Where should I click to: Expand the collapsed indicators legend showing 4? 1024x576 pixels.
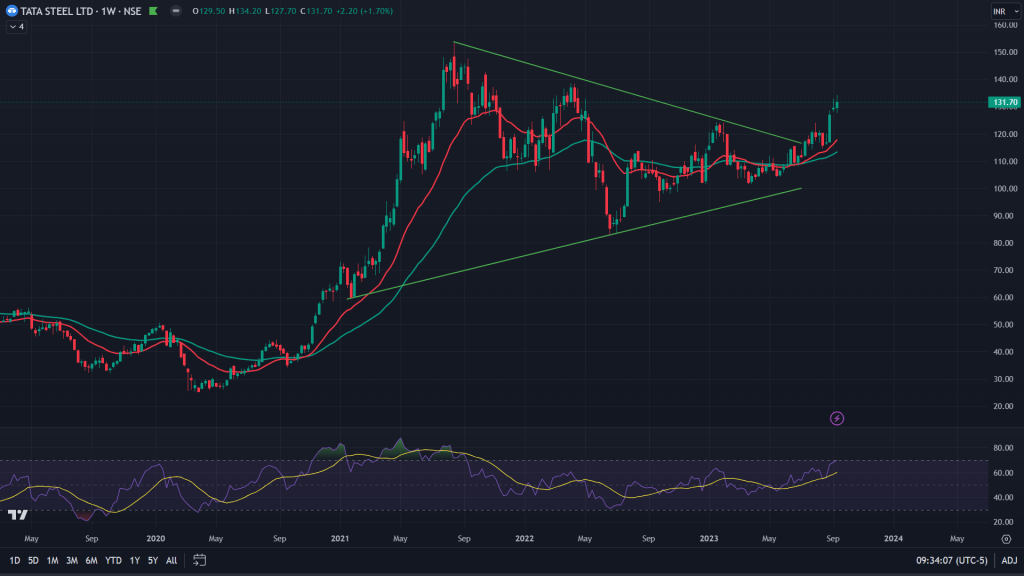[16, 26]
